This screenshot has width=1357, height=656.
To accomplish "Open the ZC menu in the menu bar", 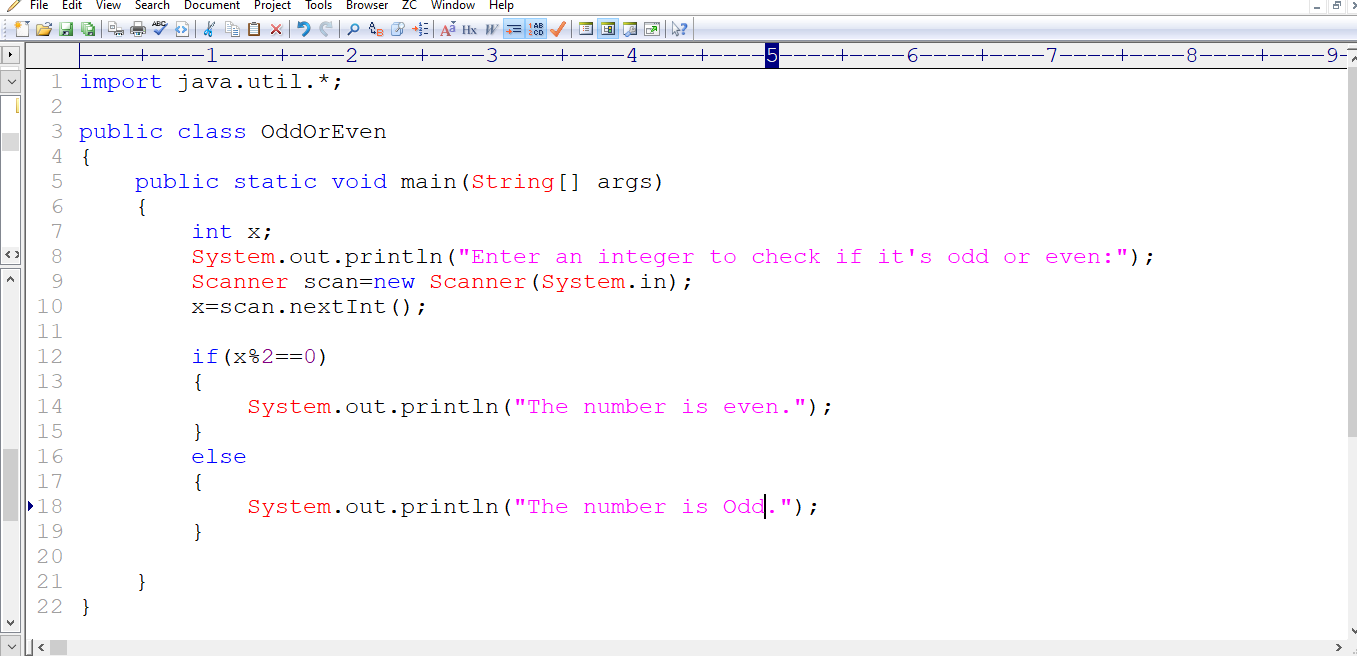I will [409, 6].
